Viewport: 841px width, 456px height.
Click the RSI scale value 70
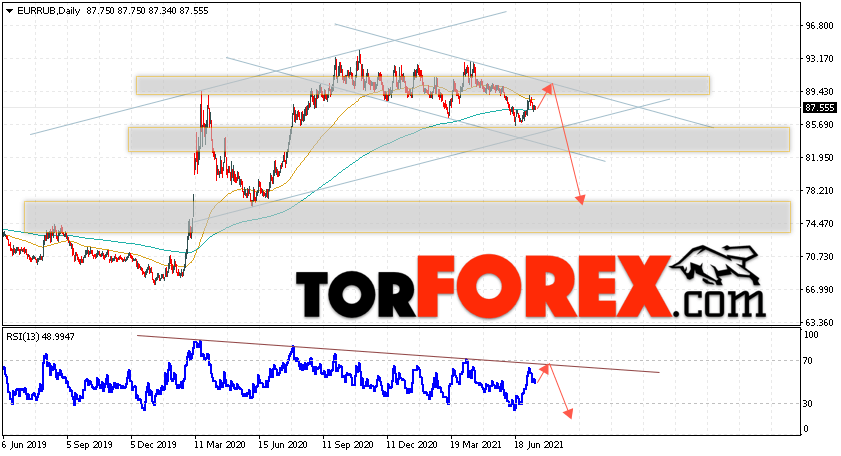(x=808, y=361)
